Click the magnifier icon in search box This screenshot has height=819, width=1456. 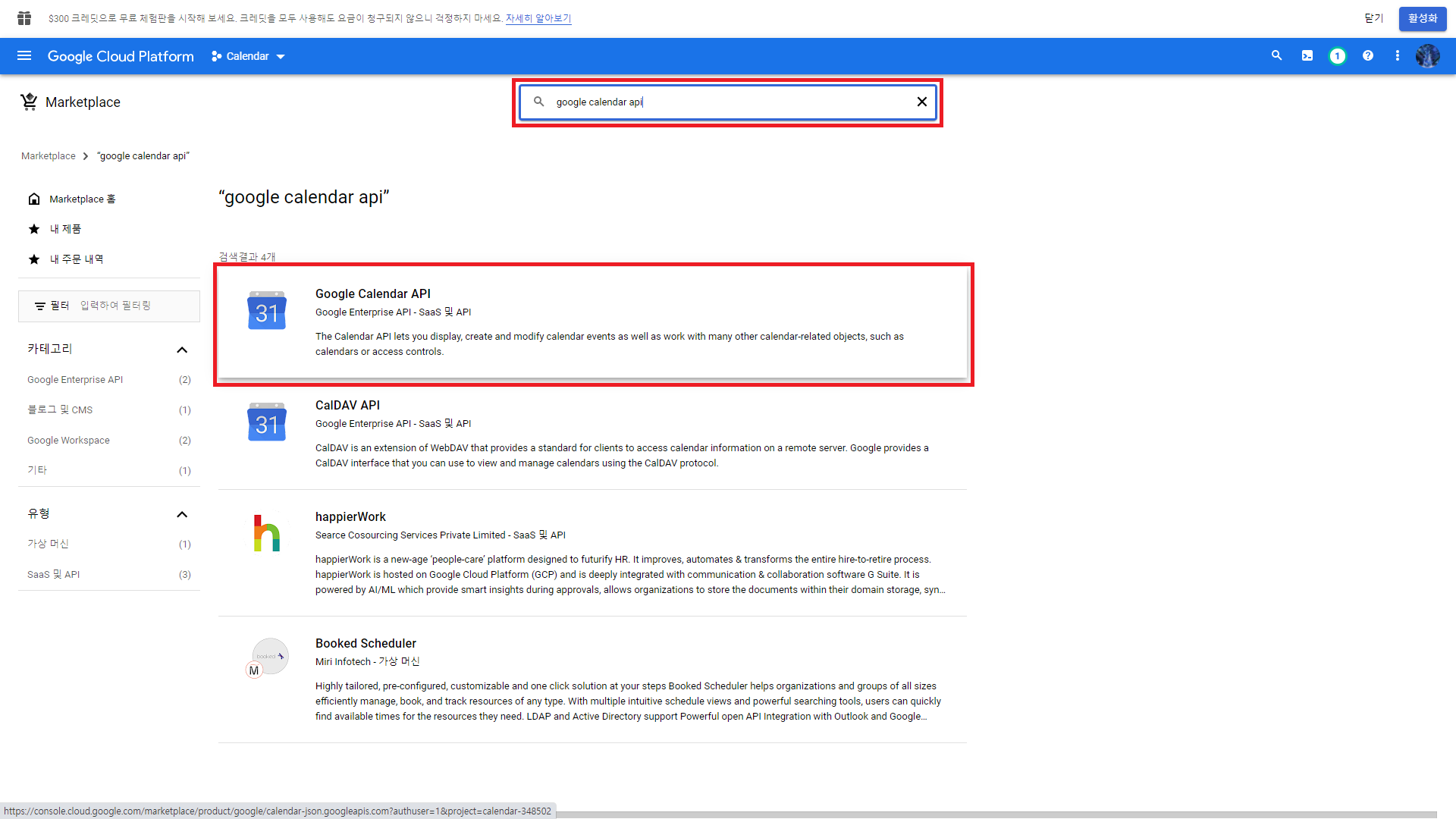[x=539, y=102]
